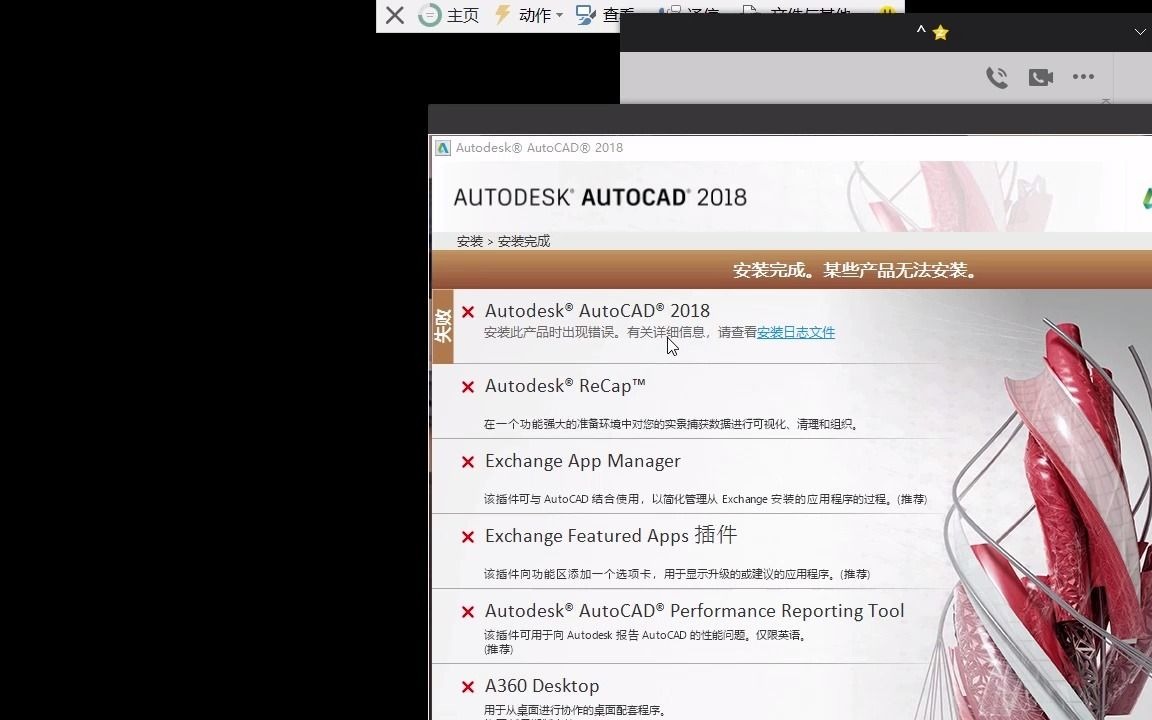Click the red X beside A360 Desktop
This screenshot has height=720, width=1152.
pos(467,687)
